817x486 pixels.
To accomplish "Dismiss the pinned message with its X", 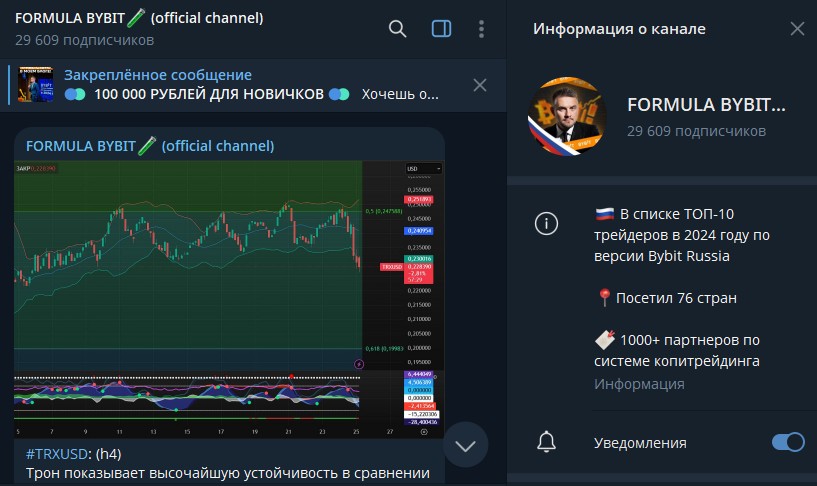I will (480, 85).
